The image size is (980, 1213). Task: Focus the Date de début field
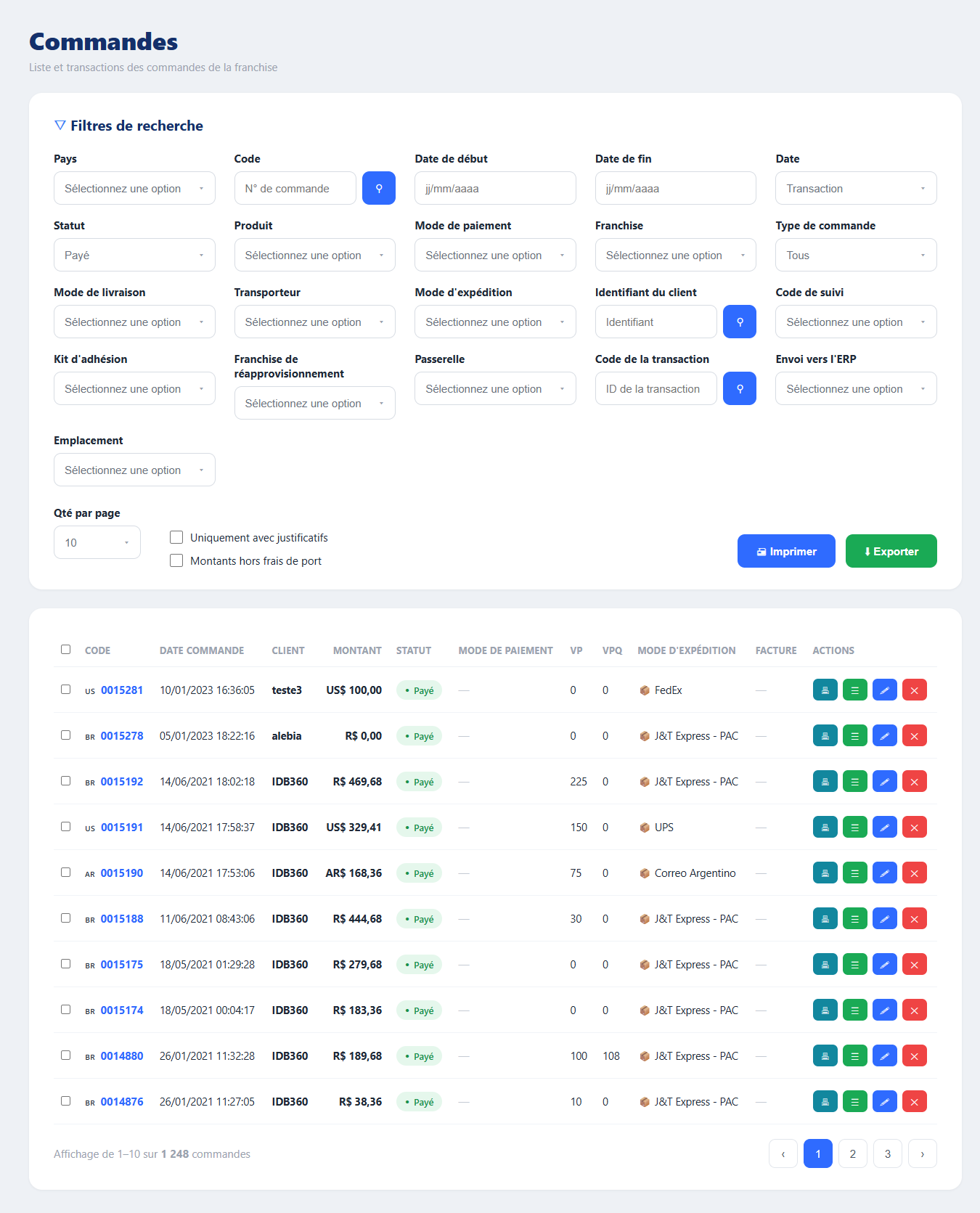[495, 188]
